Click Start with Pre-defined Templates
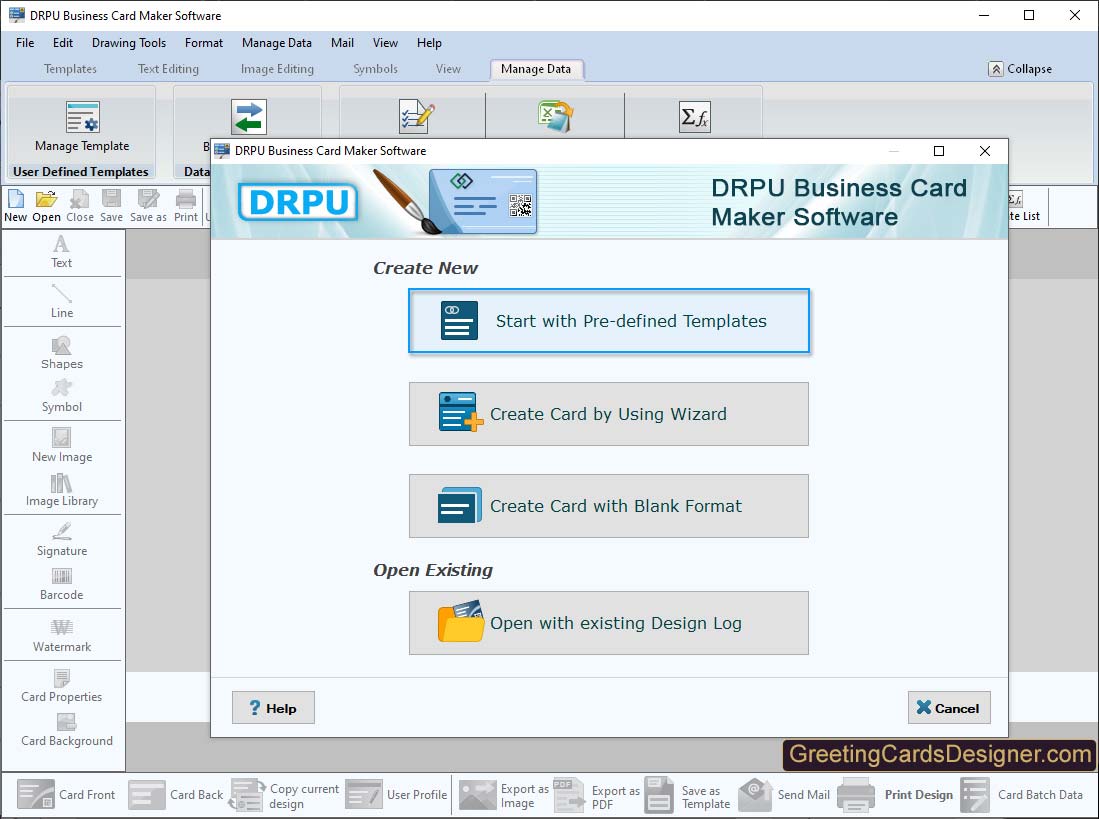The image size is (1099, 819). coord(609,321)
